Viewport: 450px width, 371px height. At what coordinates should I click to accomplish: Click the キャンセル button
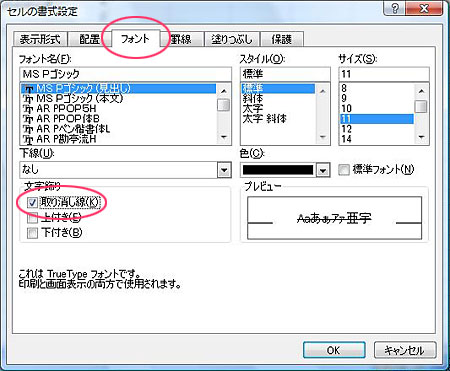pyautogui.click(x=404, y=350)
